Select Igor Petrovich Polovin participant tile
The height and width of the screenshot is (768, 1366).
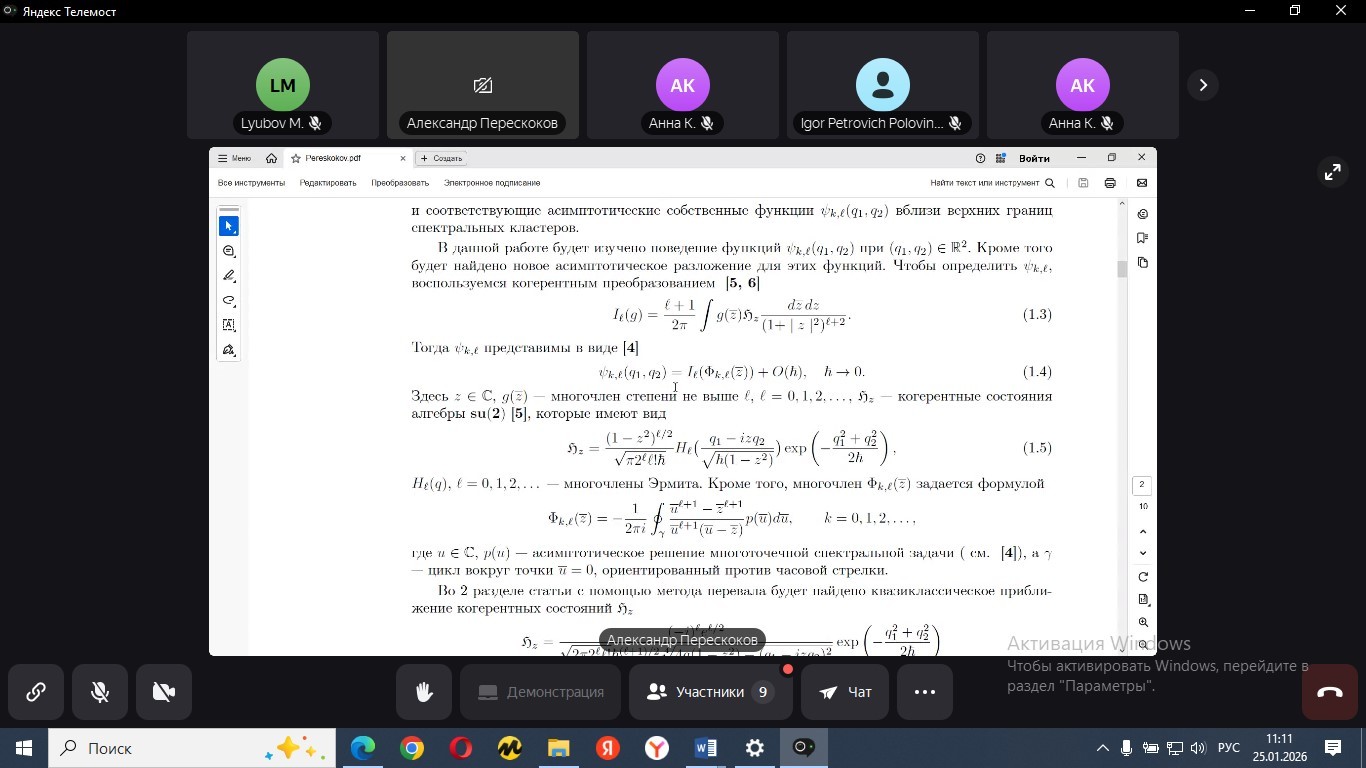click(x=882, y=85)
